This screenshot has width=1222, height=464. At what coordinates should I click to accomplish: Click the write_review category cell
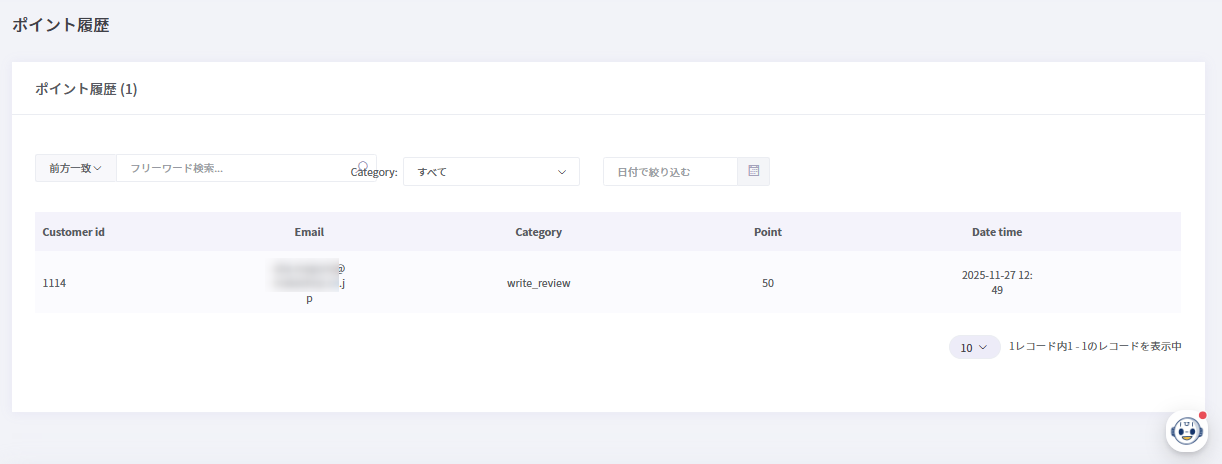538,283
